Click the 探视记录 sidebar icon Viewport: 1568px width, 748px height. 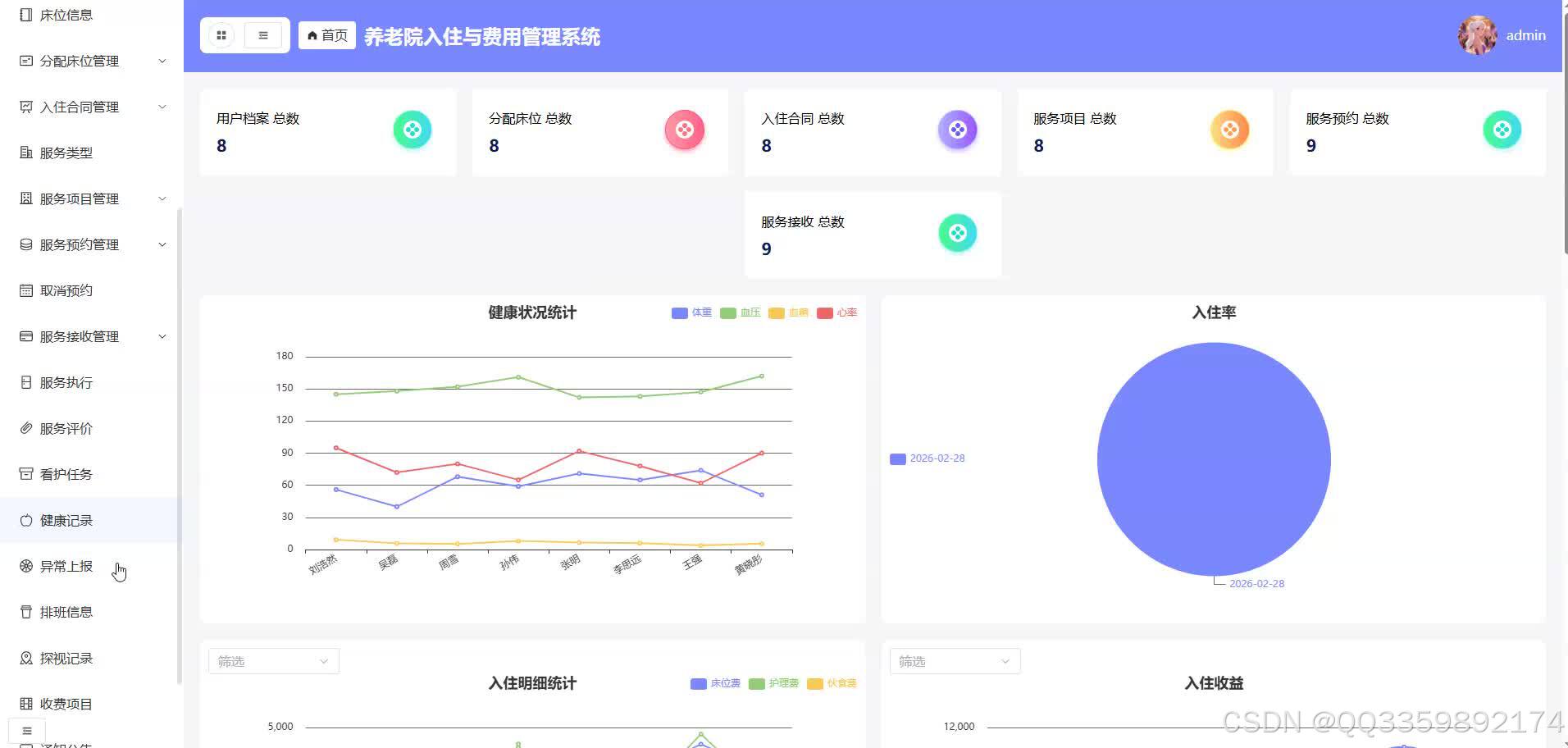[26, 658]
